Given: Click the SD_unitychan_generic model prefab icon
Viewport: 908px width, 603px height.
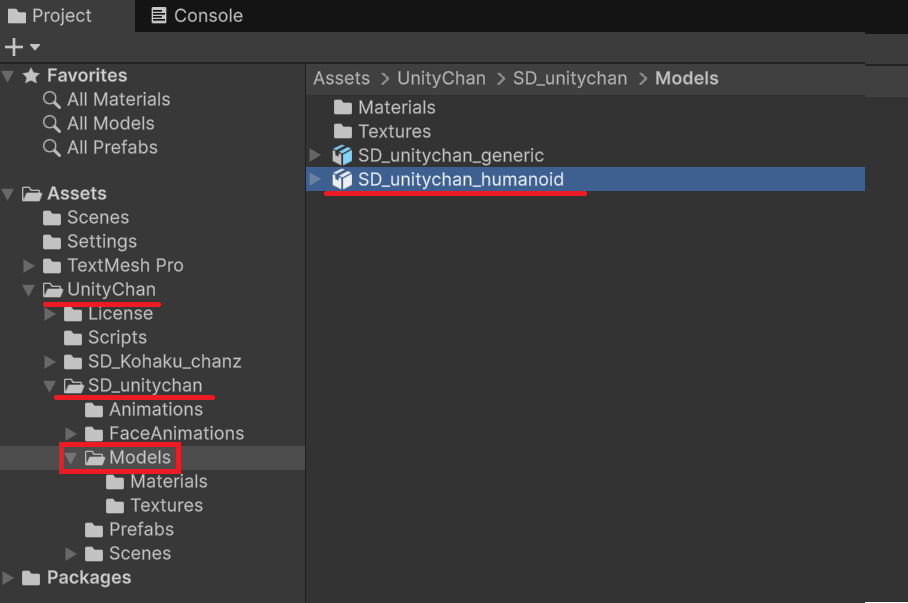Looking at the screenshot, I should 342,156.
